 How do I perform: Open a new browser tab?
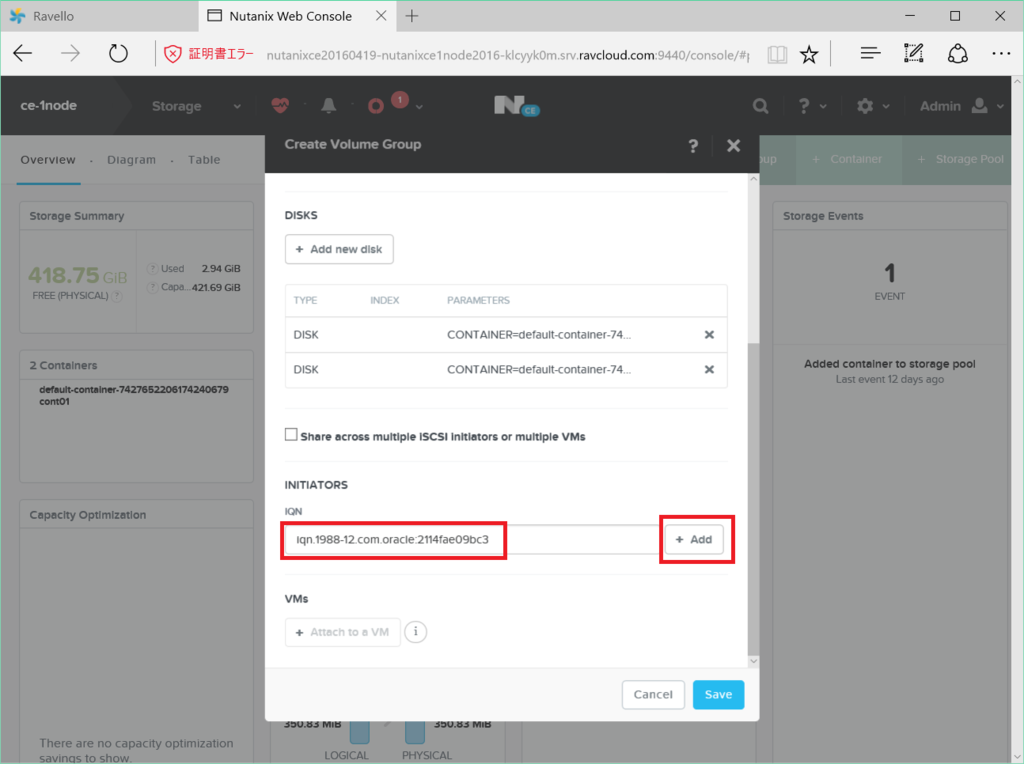pos(412,16)
